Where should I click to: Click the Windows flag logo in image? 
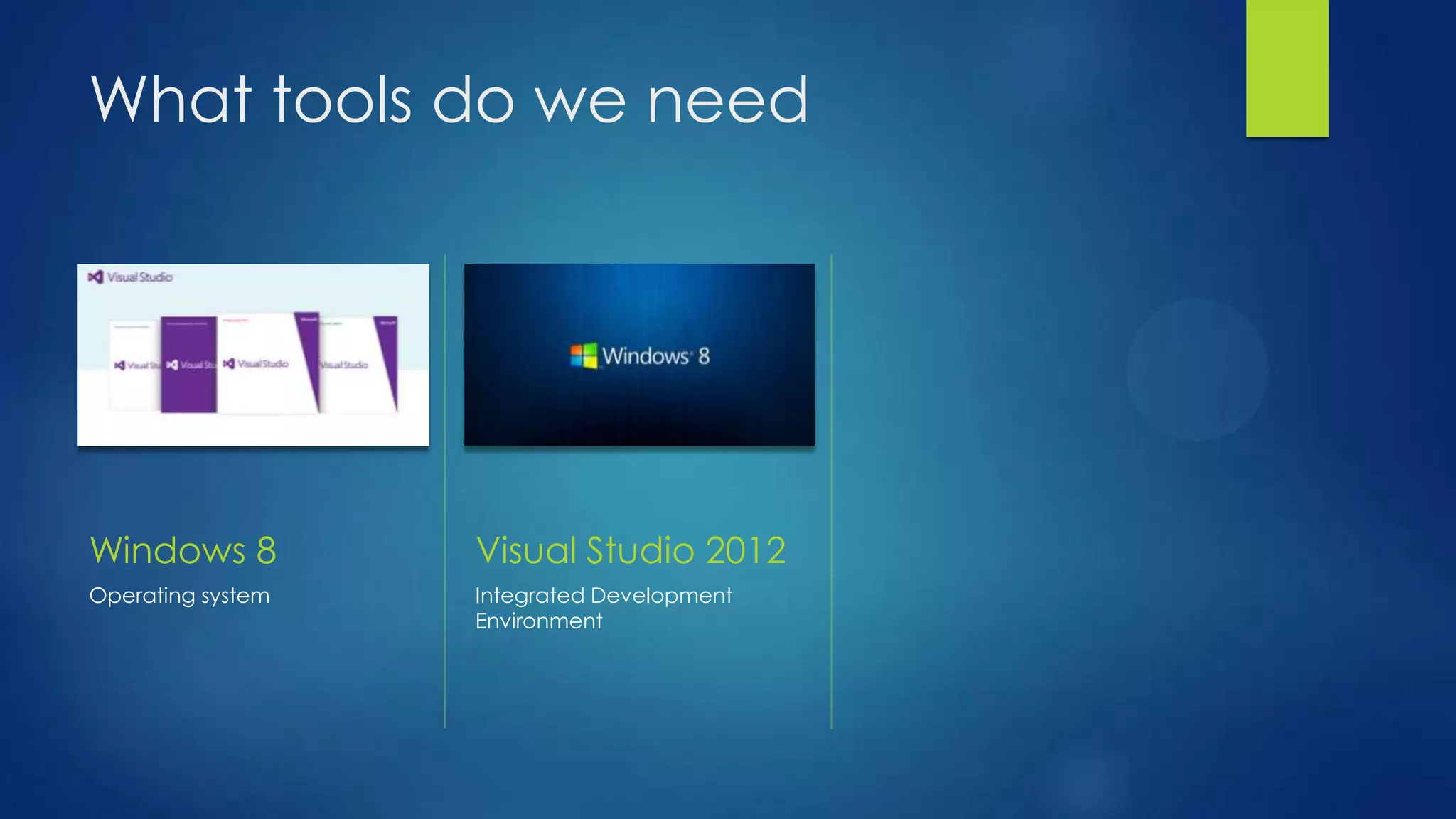click(x=584, y=355)
